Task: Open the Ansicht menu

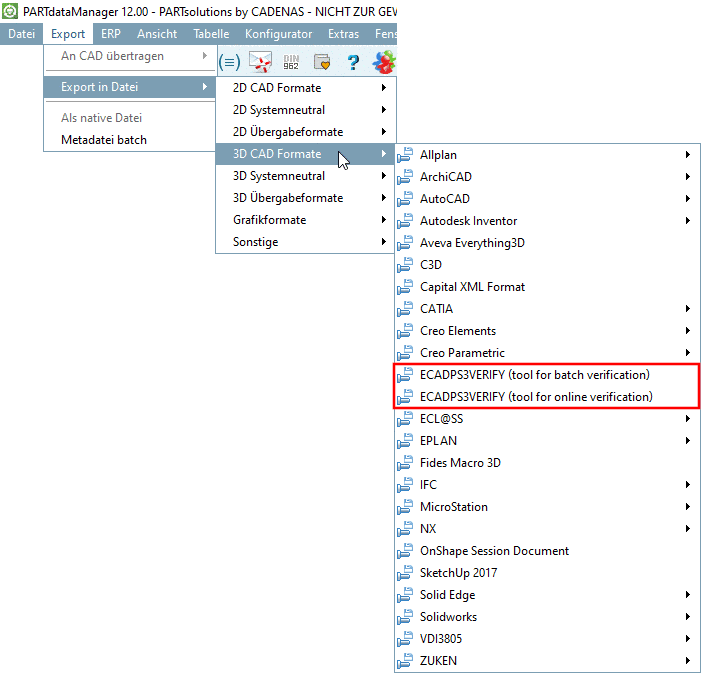Action: coord(157,34)
